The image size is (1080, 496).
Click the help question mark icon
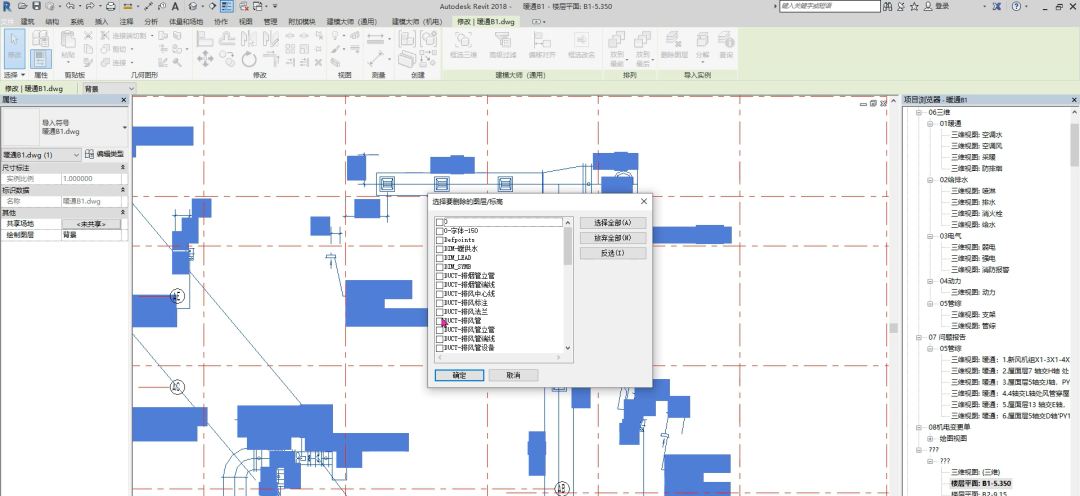(1017, 6)
